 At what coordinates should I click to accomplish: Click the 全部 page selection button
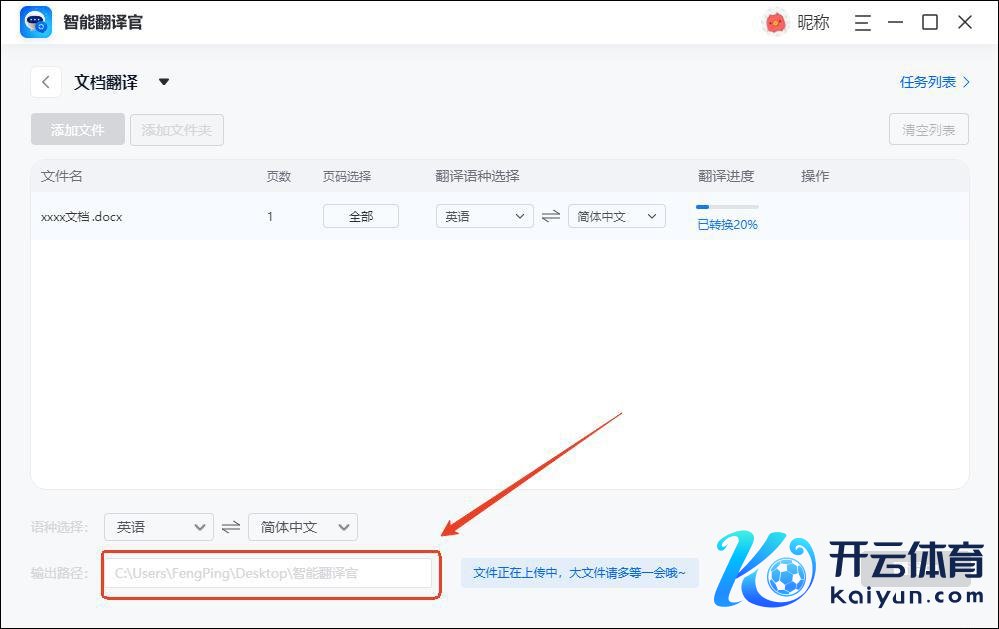click(360, 216)
